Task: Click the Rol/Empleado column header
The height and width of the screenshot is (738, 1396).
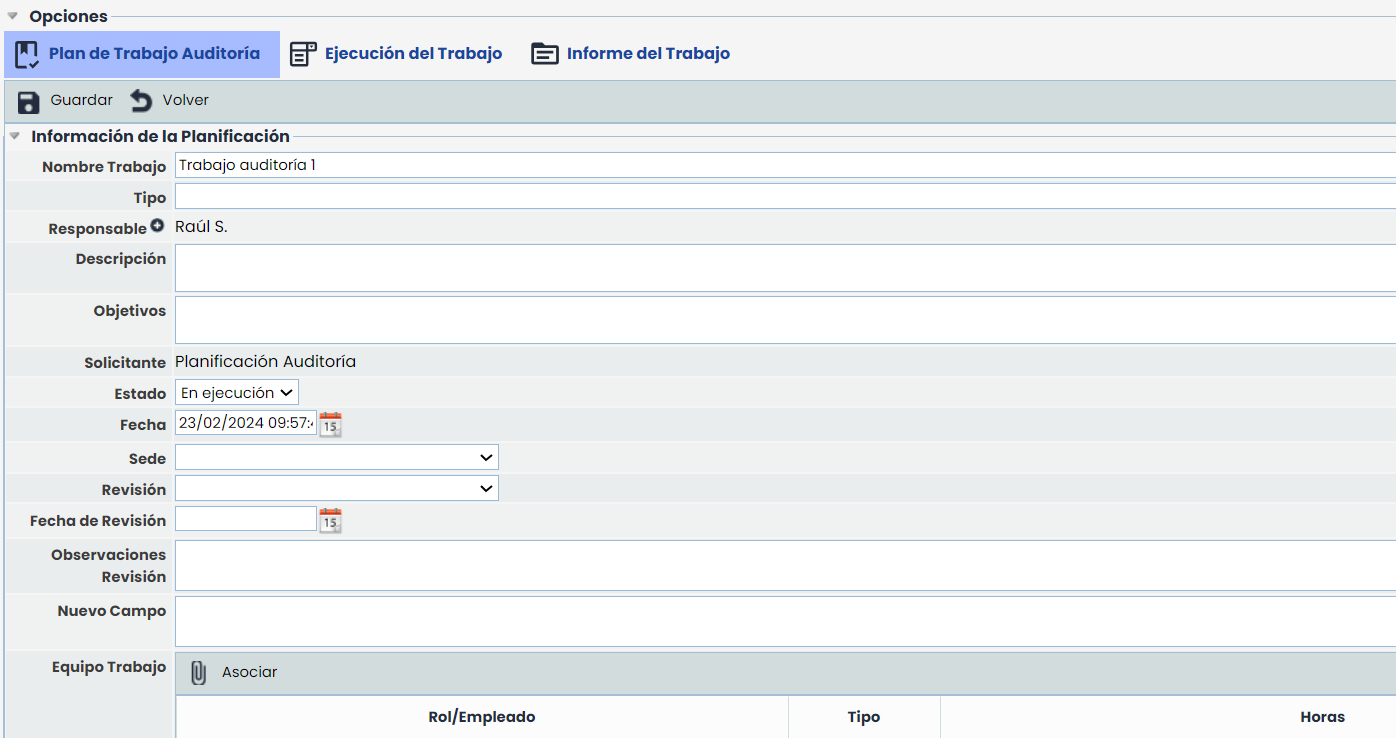Action: (481, 717)
